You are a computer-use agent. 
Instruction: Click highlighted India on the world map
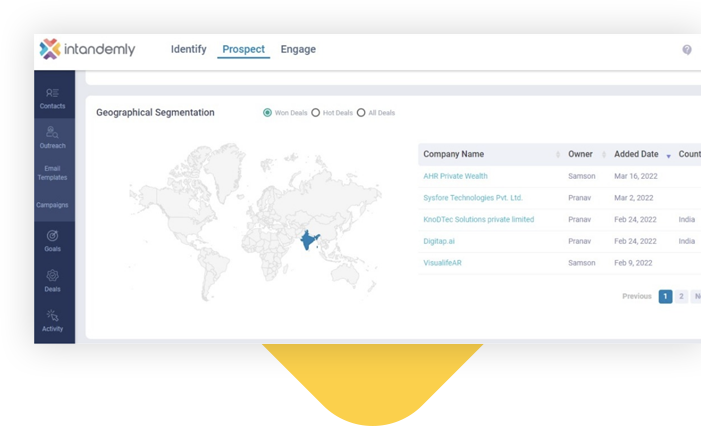pyautogui.click(x=308, y=239)
